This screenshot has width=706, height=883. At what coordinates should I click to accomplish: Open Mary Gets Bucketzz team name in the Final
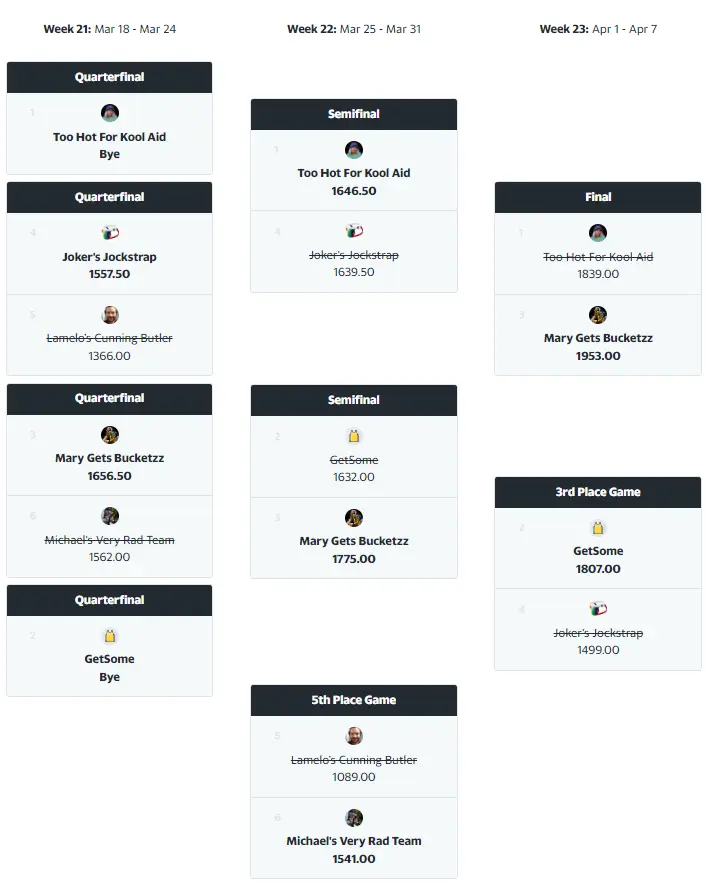(x=598, y=338)
